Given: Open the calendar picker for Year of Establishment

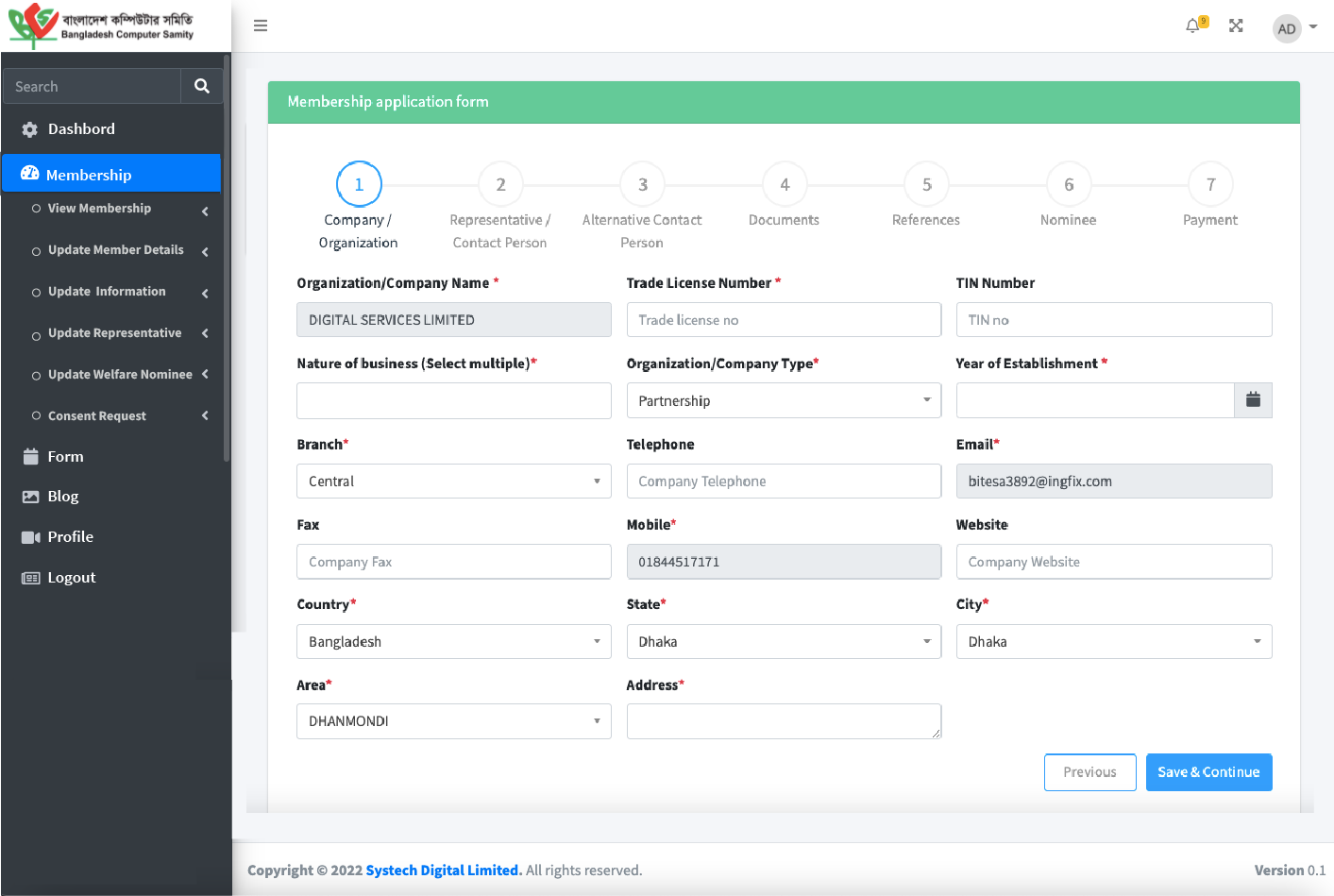Looking at the screenshot, I should (1253, 400).
